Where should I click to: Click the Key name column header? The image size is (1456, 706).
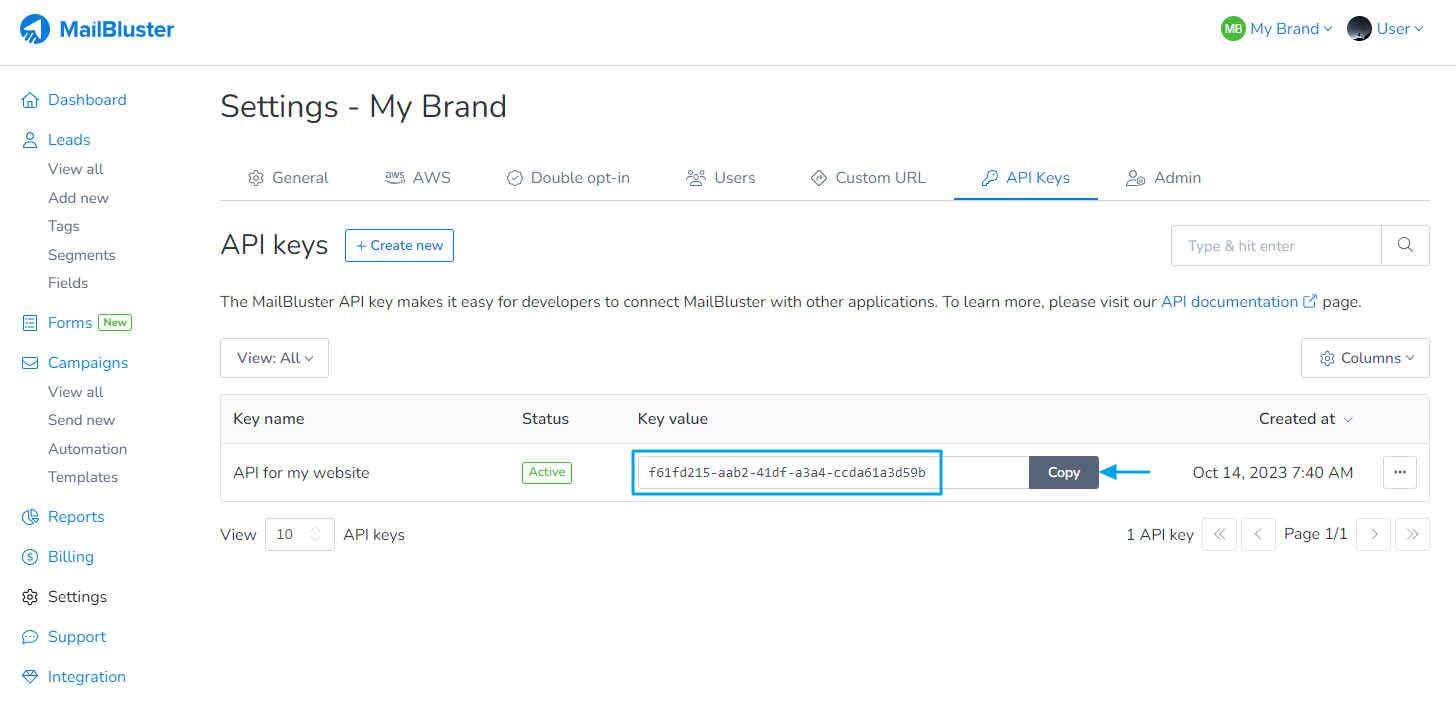[x=269, y=419]
